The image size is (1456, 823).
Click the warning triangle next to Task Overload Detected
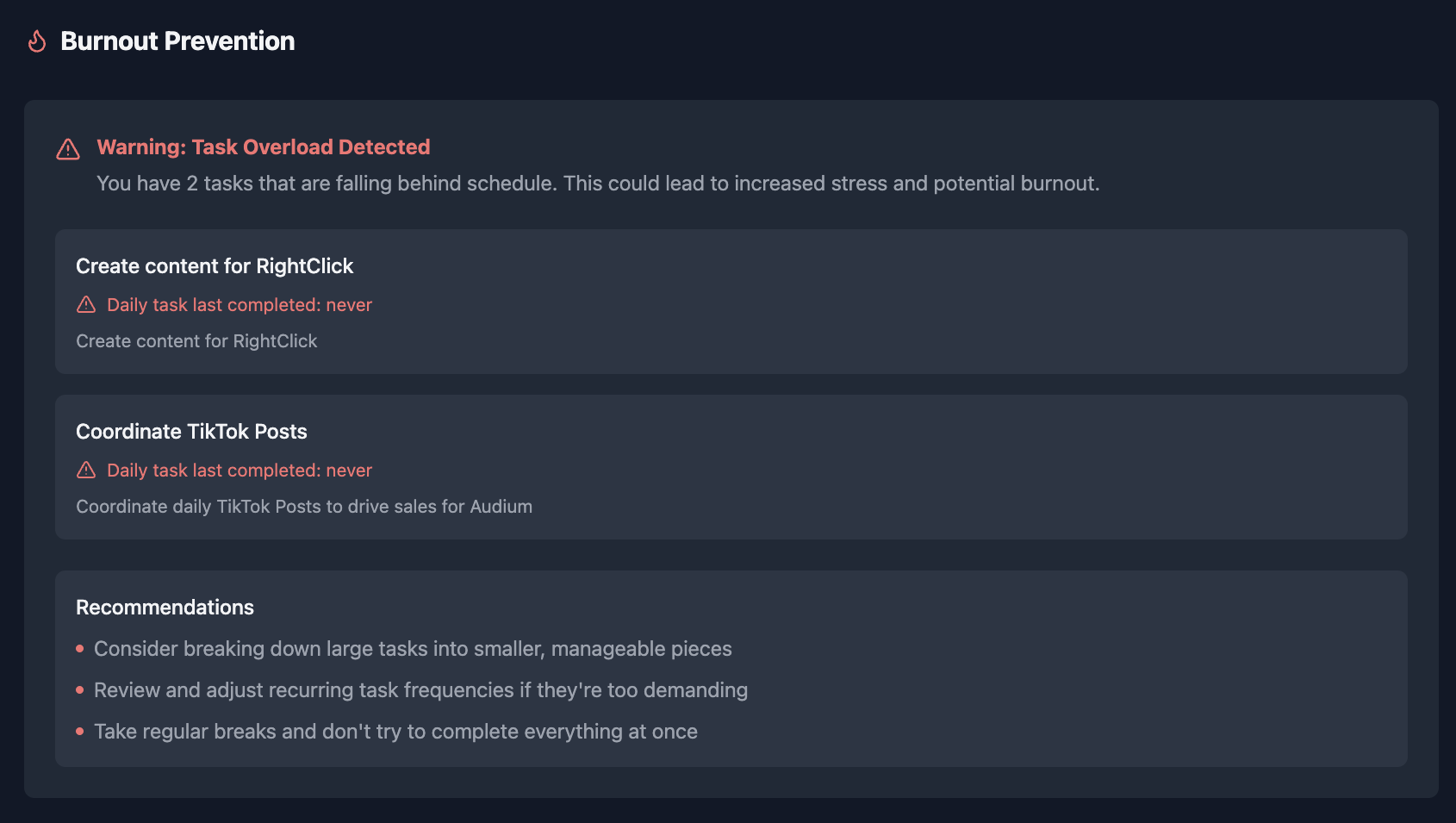coord(68,149)
